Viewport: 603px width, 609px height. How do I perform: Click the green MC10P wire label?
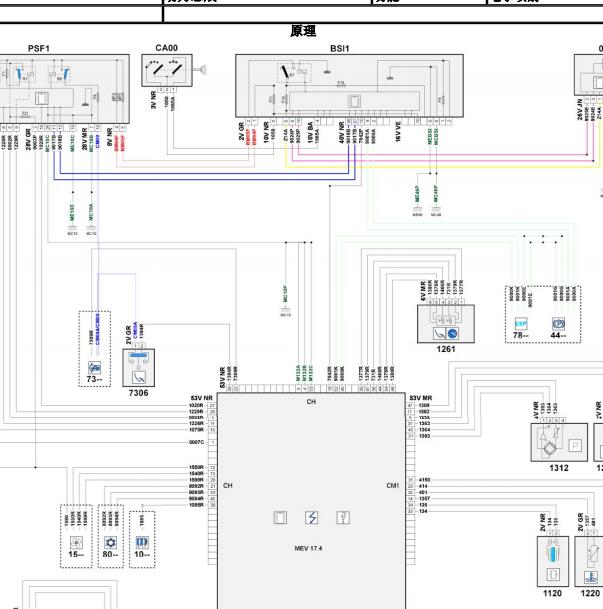click(285, 294)
